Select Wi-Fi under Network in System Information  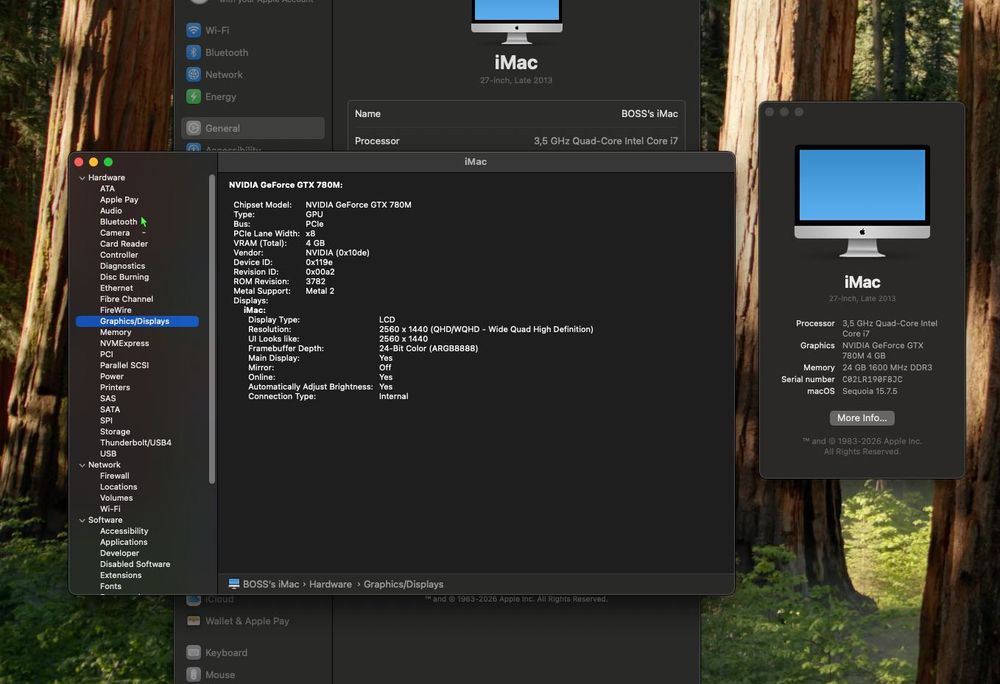(110, 509)
